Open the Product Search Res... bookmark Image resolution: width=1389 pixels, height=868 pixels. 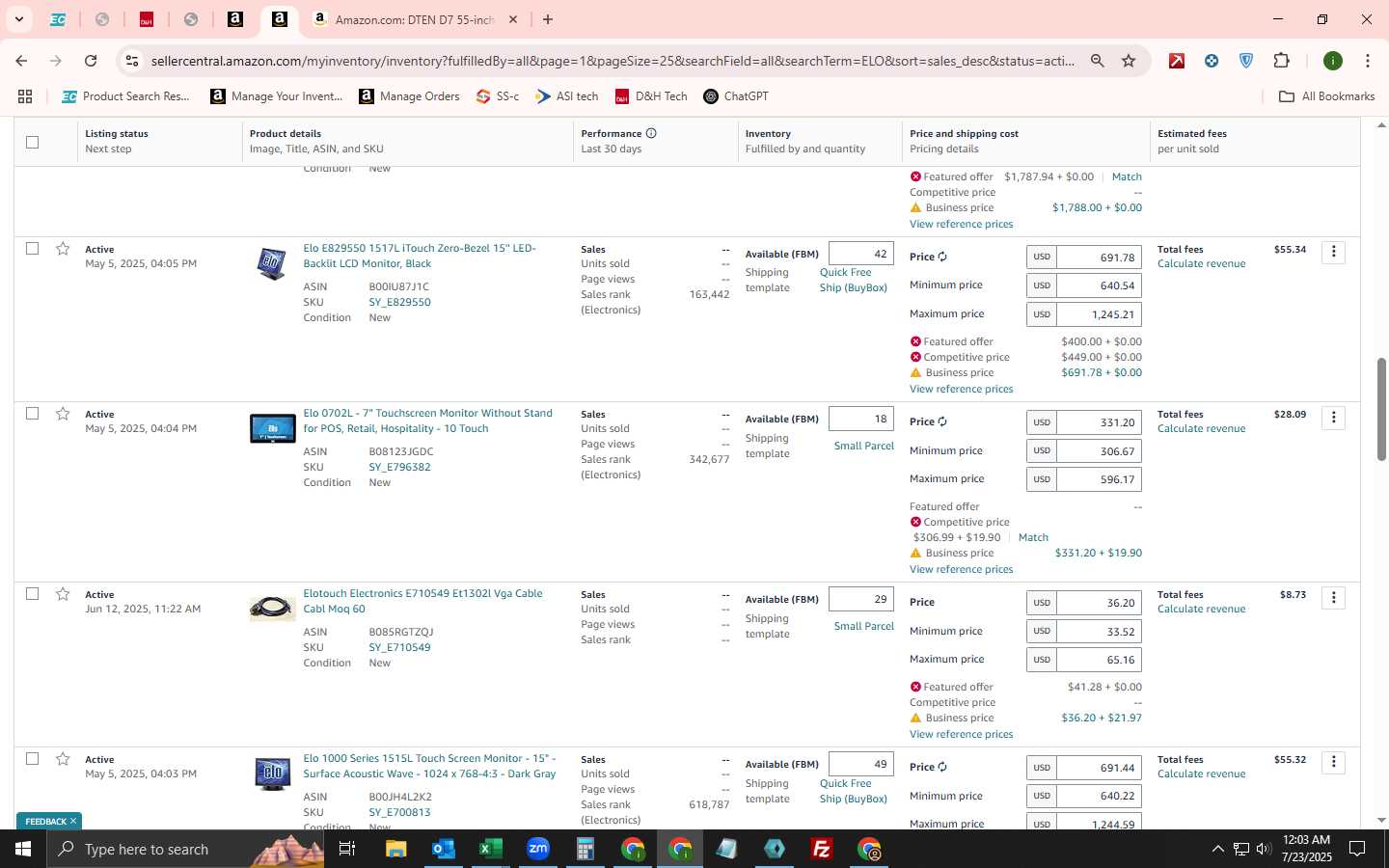coord(126,96)
